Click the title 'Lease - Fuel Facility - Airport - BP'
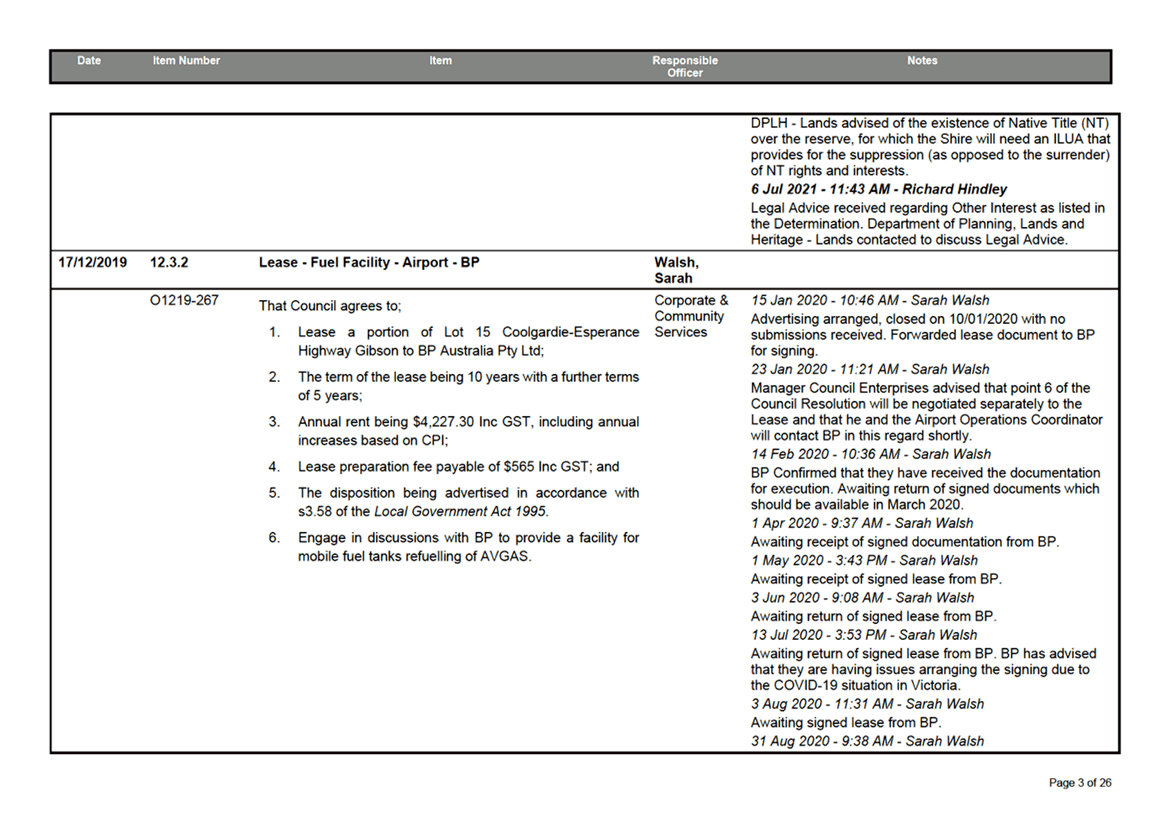 click(369, 263)
